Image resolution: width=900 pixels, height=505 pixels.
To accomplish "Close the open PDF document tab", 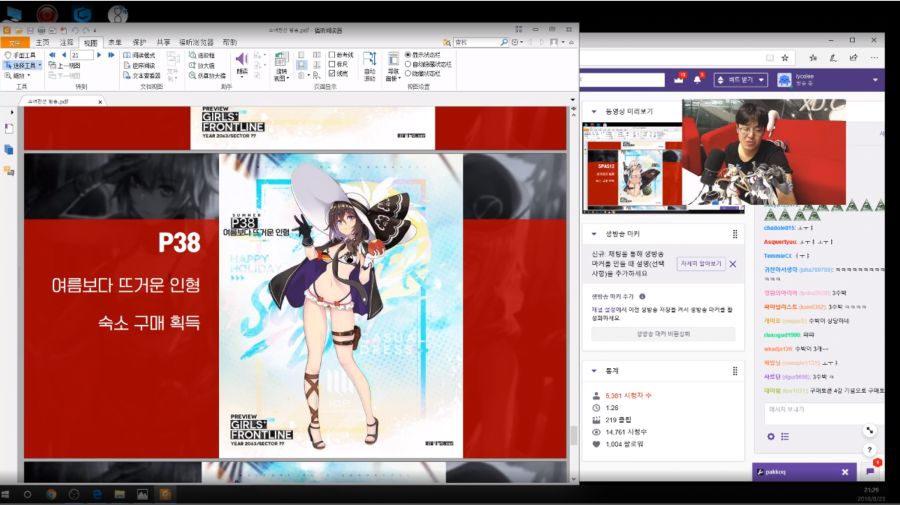I will (x=100, y=102).
